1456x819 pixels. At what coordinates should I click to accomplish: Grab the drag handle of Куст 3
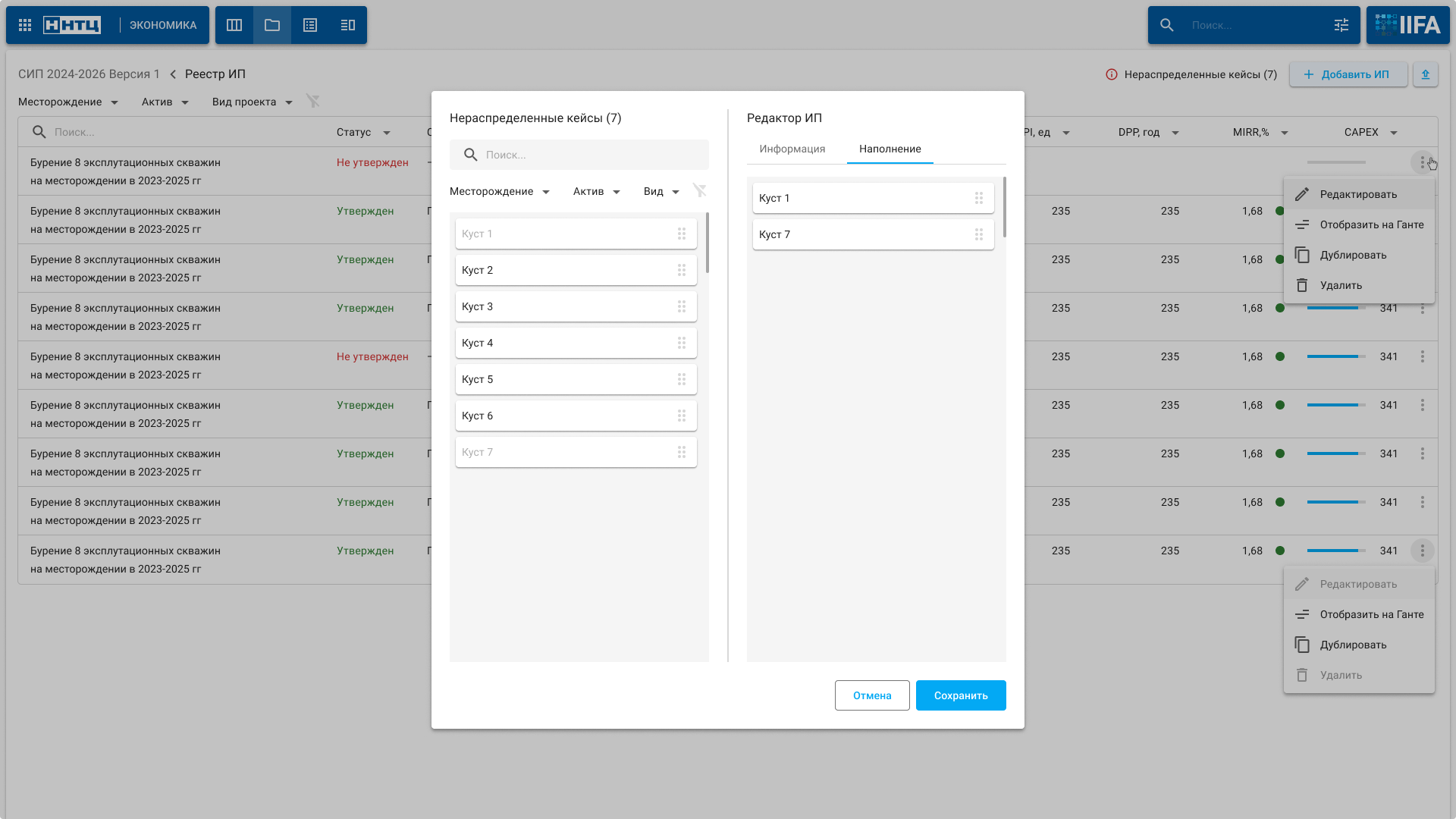click(682, 306)
